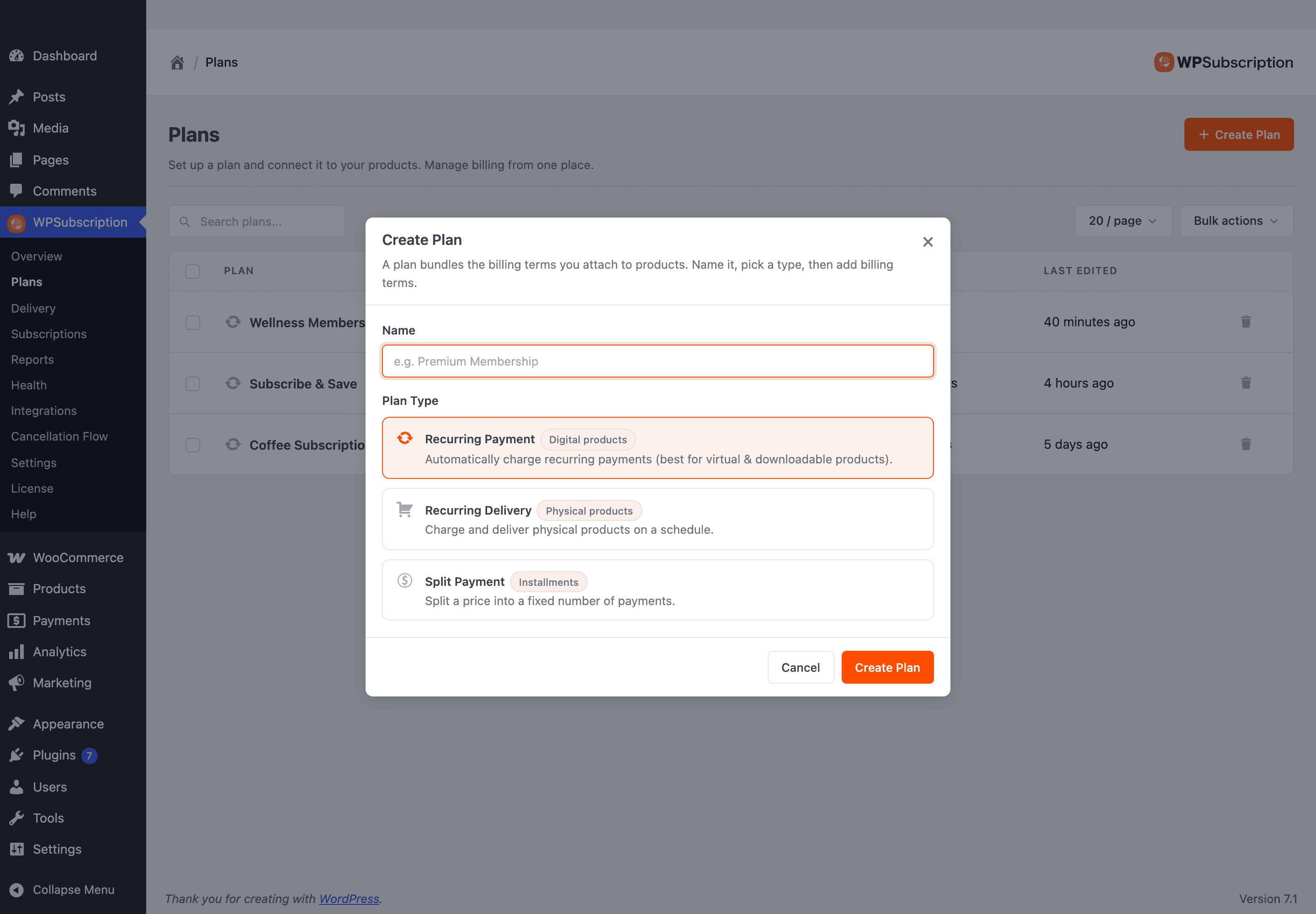Click the Version 7.1 footer text

pyautogui.click(x=1268, y=898)
